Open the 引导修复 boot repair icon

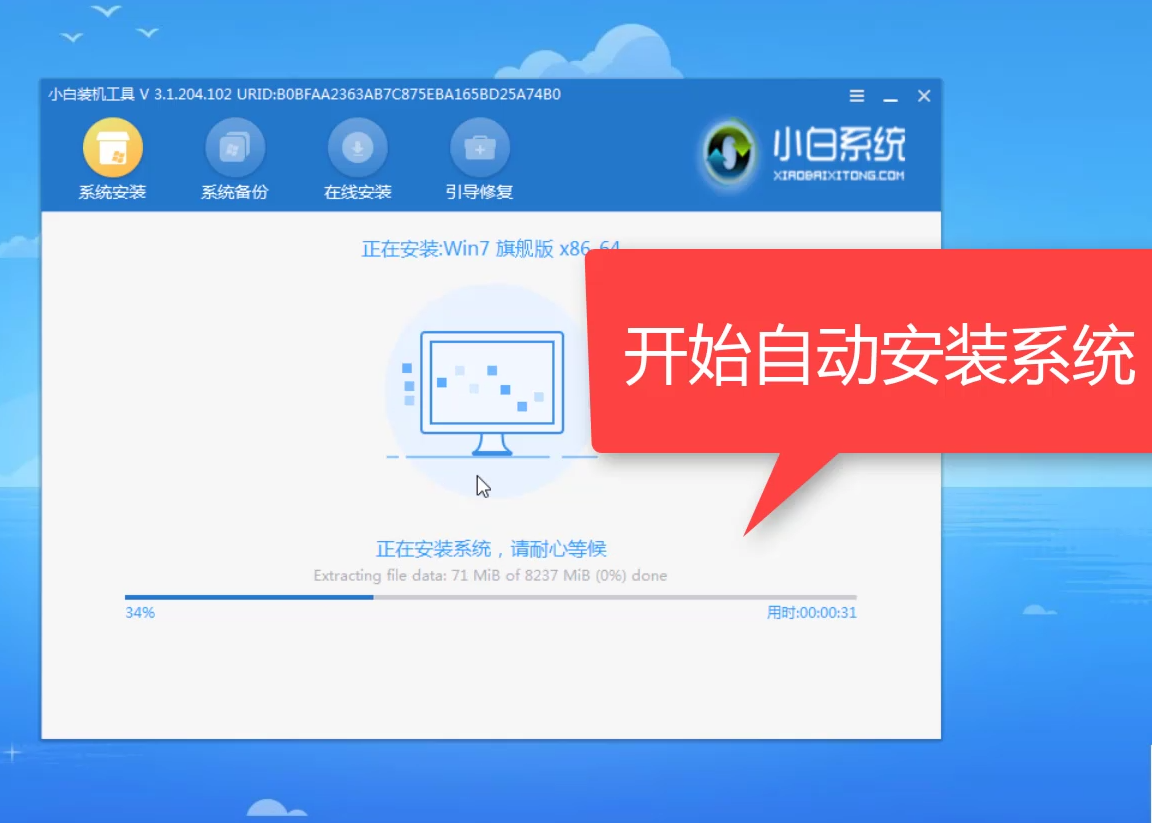(479, 148)
